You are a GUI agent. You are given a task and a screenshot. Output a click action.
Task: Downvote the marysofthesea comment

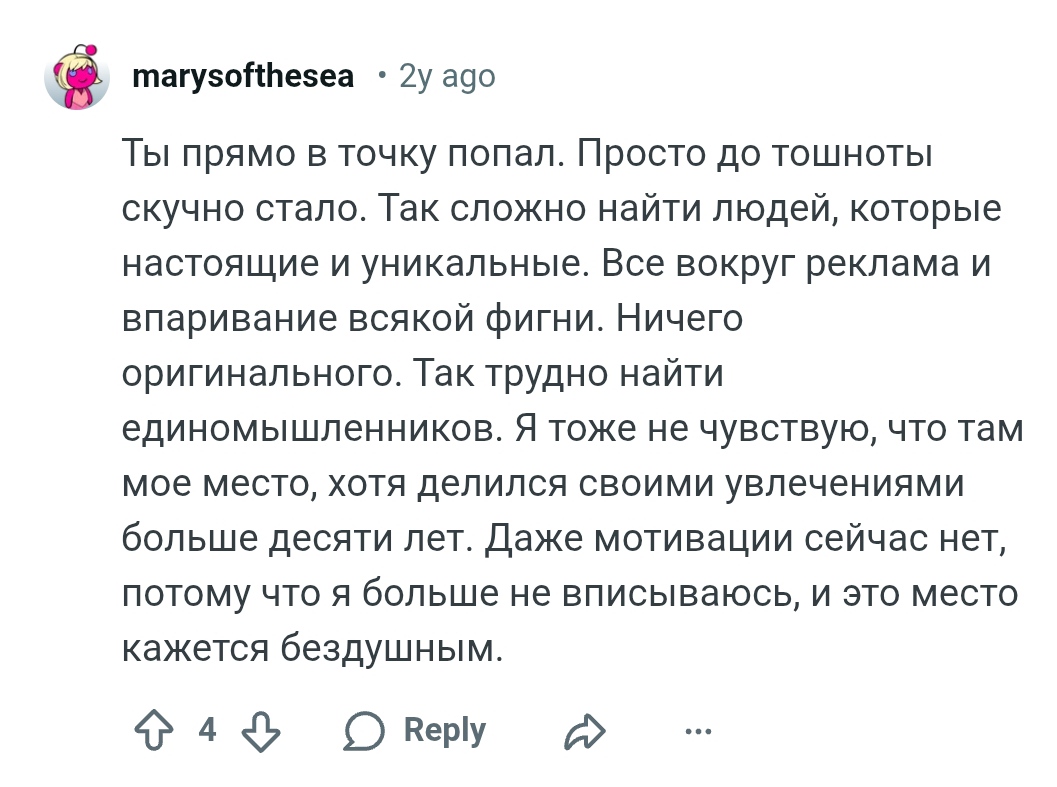pos(261,731)
